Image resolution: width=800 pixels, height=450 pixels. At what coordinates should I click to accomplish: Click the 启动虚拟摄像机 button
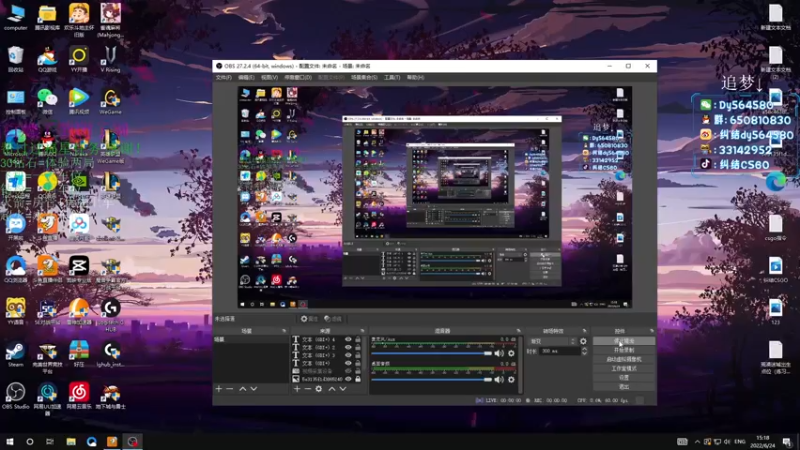click(623, 360)
